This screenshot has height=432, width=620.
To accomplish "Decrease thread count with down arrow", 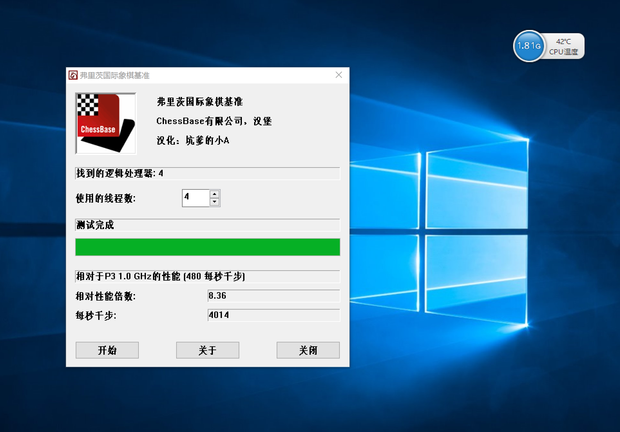I will pyautogui.click(x=214, y=202).
